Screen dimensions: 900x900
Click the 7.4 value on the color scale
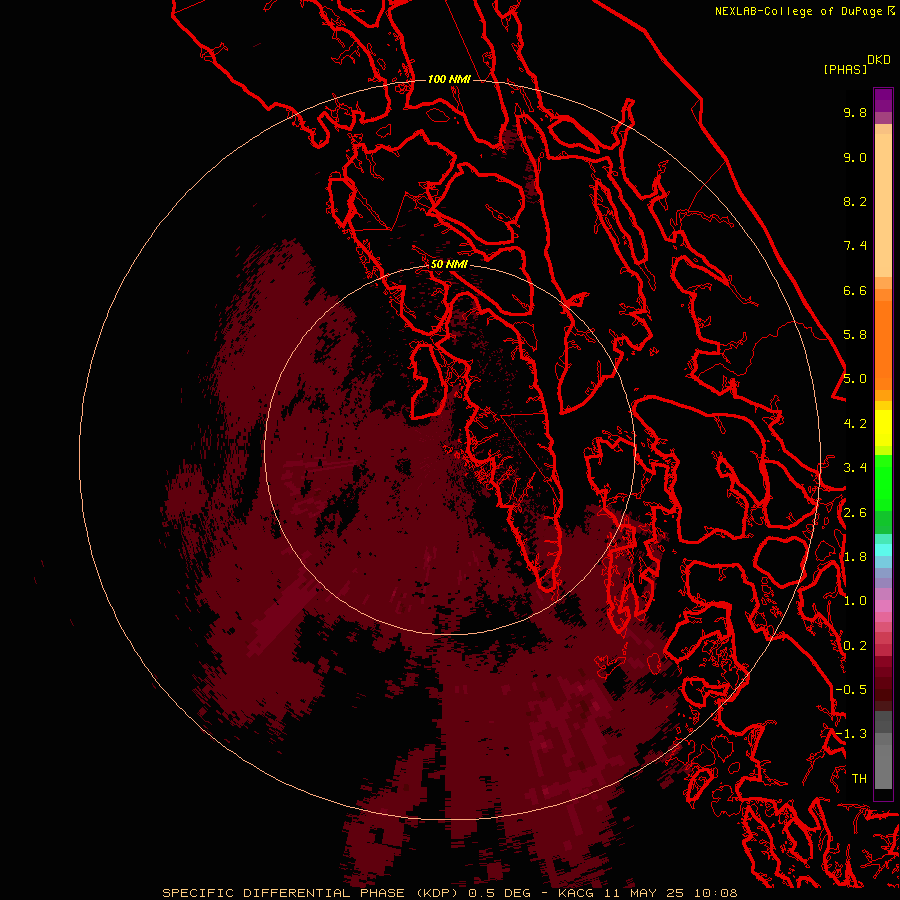click(x=855, y=246)
